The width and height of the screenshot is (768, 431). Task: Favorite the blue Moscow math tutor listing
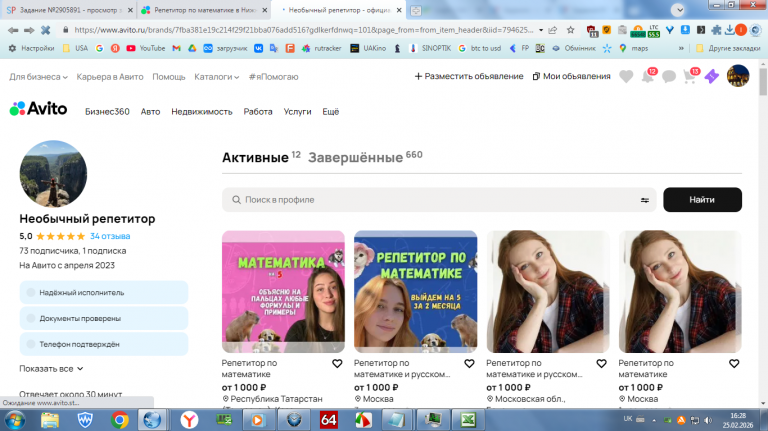tap(469, 363)
